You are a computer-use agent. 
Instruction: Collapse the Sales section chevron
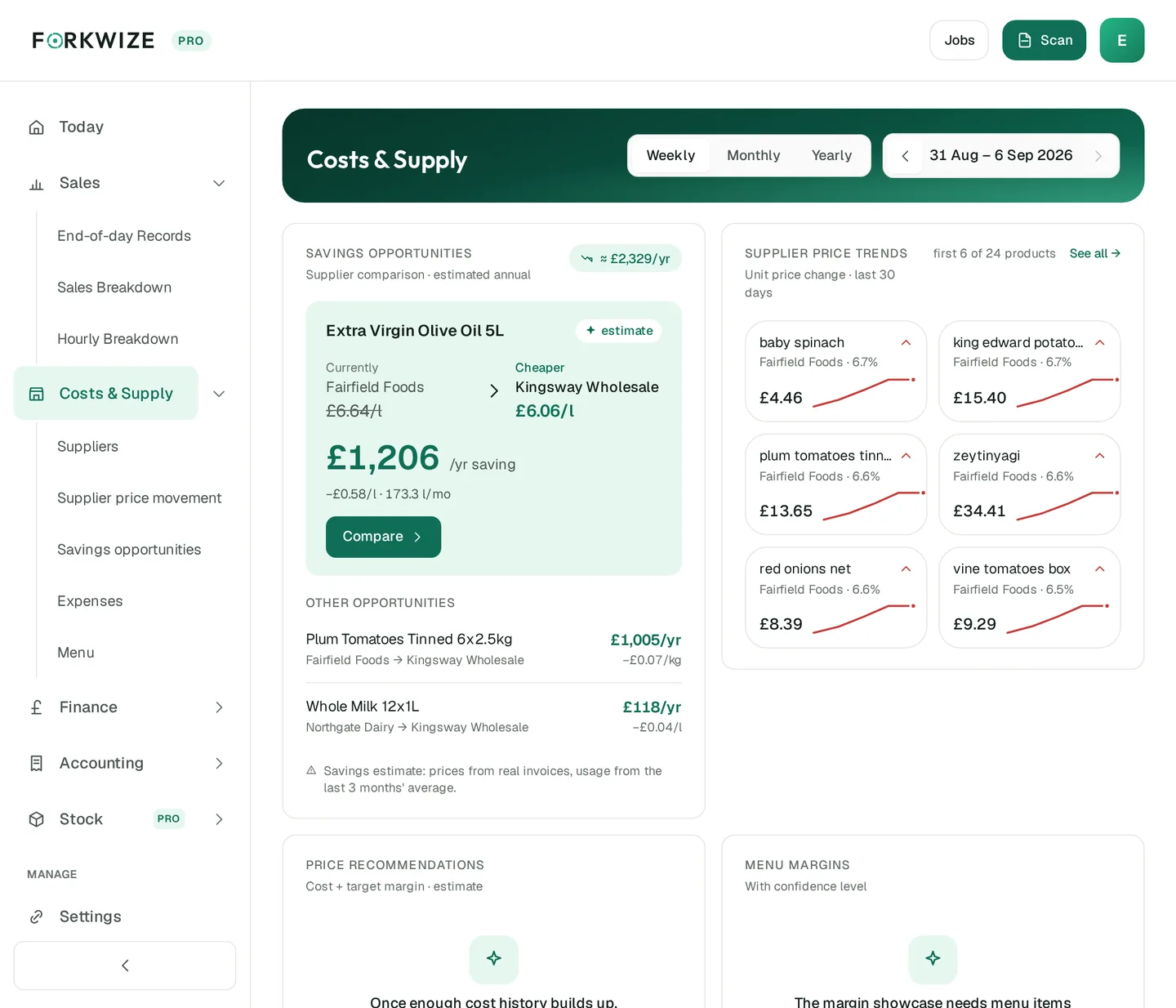[x=219, y=184]
